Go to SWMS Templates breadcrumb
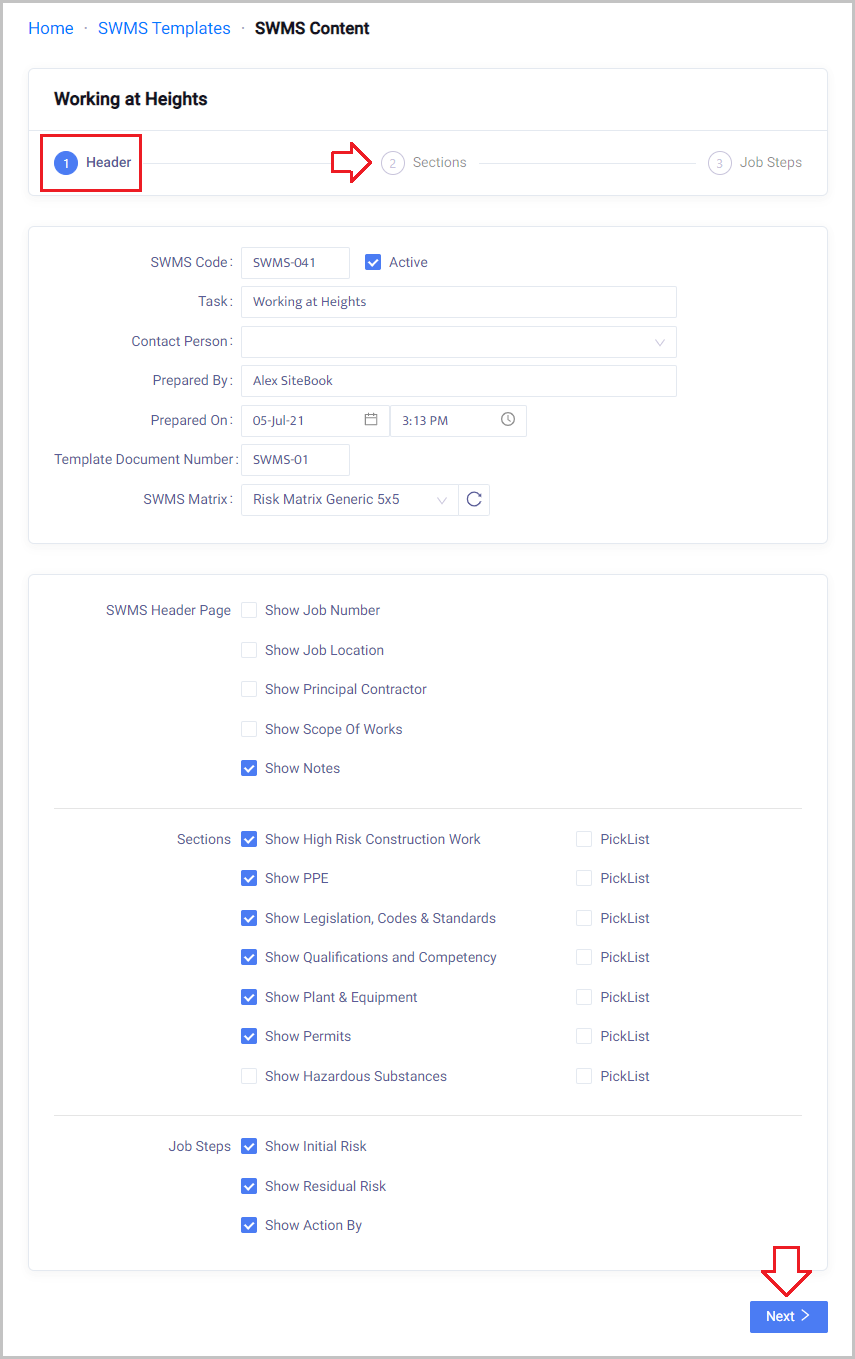The height and width of the screenshot is (1359, 855). pyautogui.click(x=164, y=28)
